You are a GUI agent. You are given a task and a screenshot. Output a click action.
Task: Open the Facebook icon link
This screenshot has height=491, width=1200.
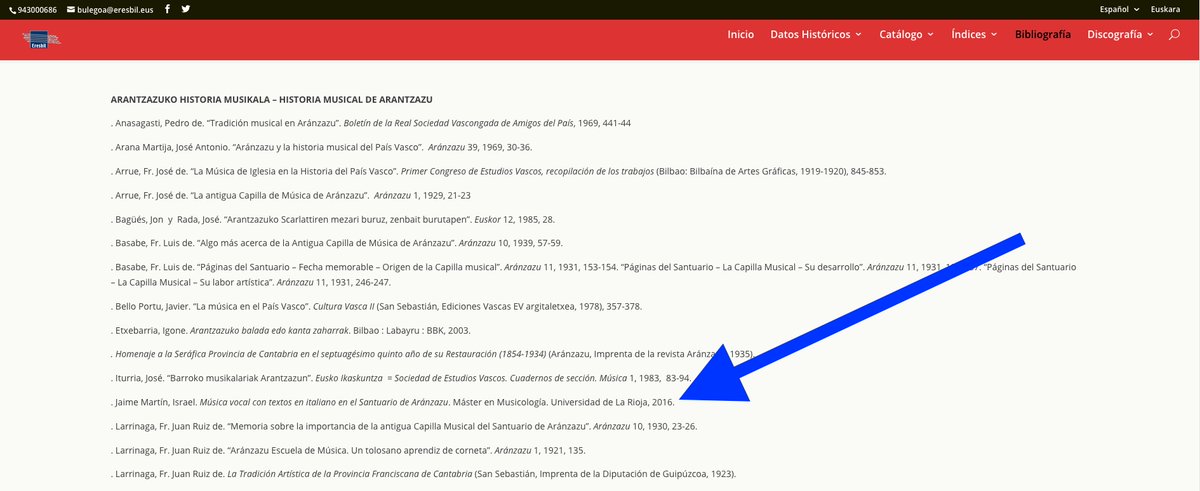[167, 9]
